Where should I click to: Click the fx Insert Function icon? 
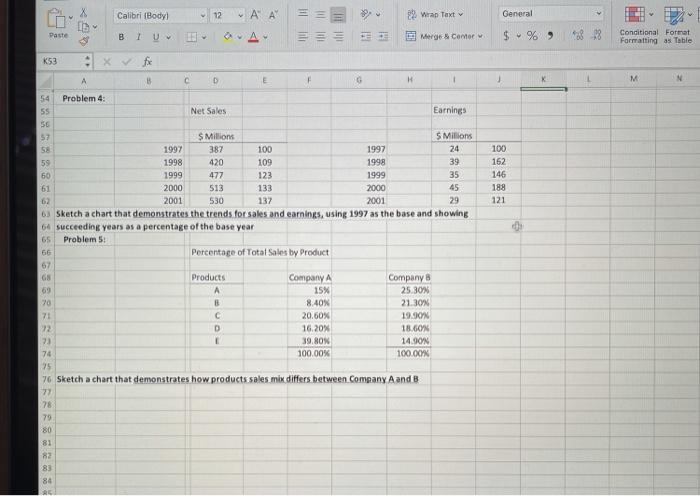coord(147,62)
